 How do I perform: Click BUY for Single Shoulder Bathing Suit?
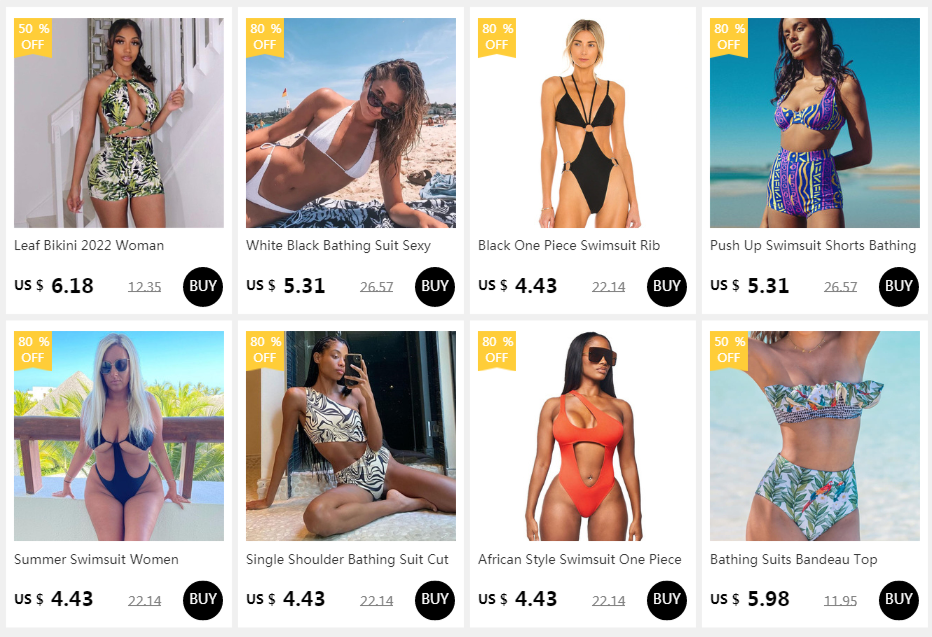pos(434,600)
